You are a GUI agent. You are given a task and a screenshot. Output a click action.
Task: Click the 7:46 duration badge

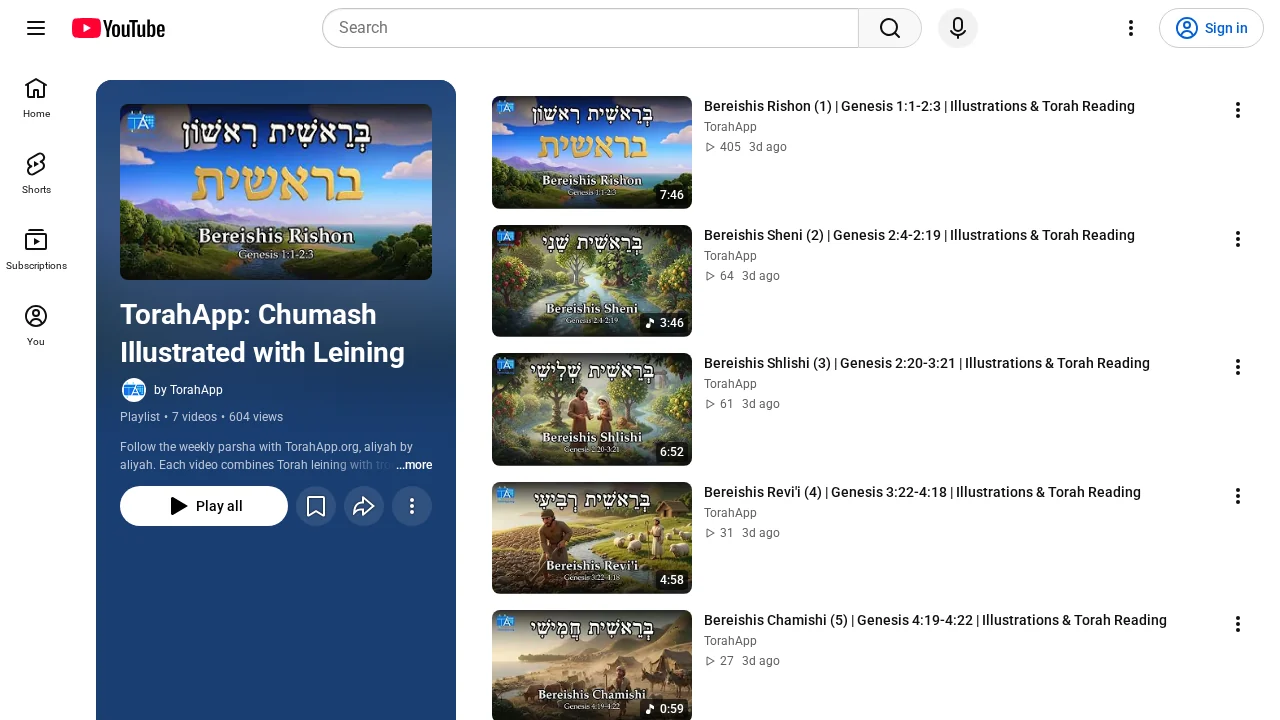(671, 195)
